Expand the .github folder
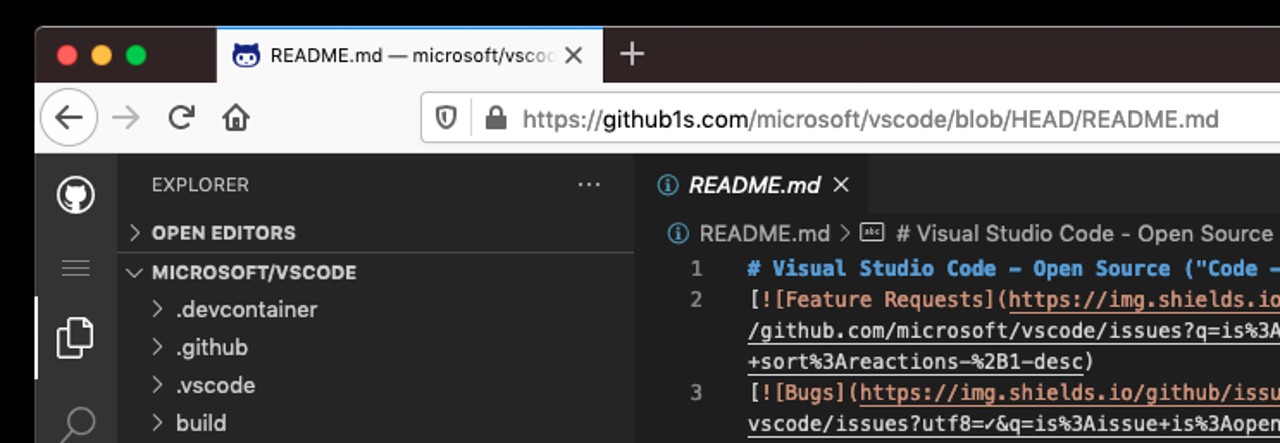 [x=375, y=348]
